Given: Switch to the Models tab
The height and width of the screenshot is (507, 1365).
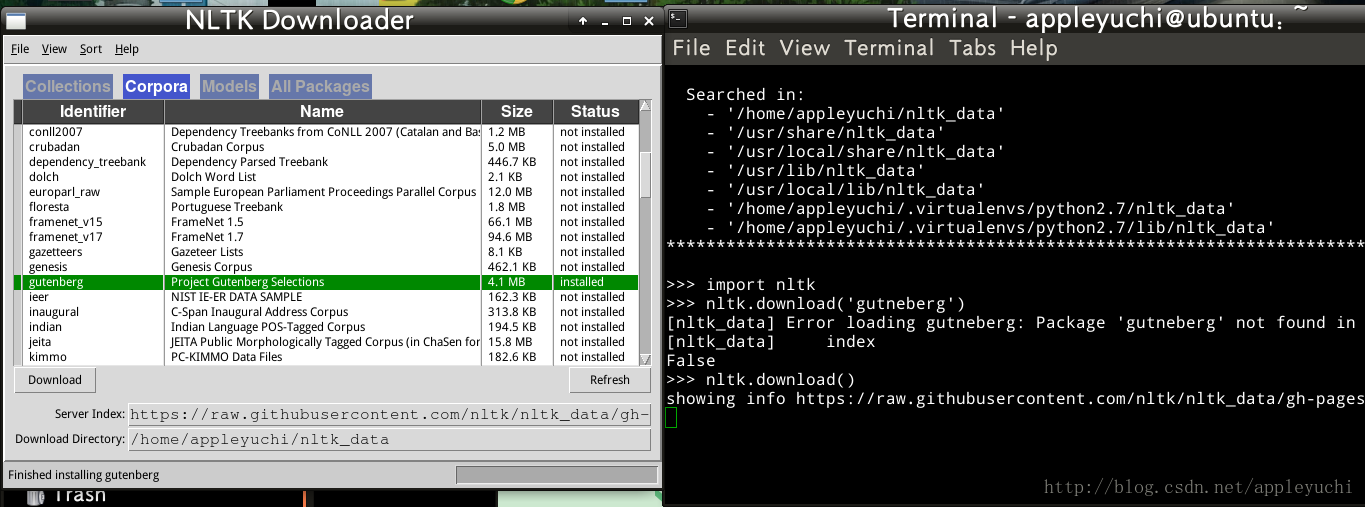Looking at the screenshot, I should tap(229, 87).
